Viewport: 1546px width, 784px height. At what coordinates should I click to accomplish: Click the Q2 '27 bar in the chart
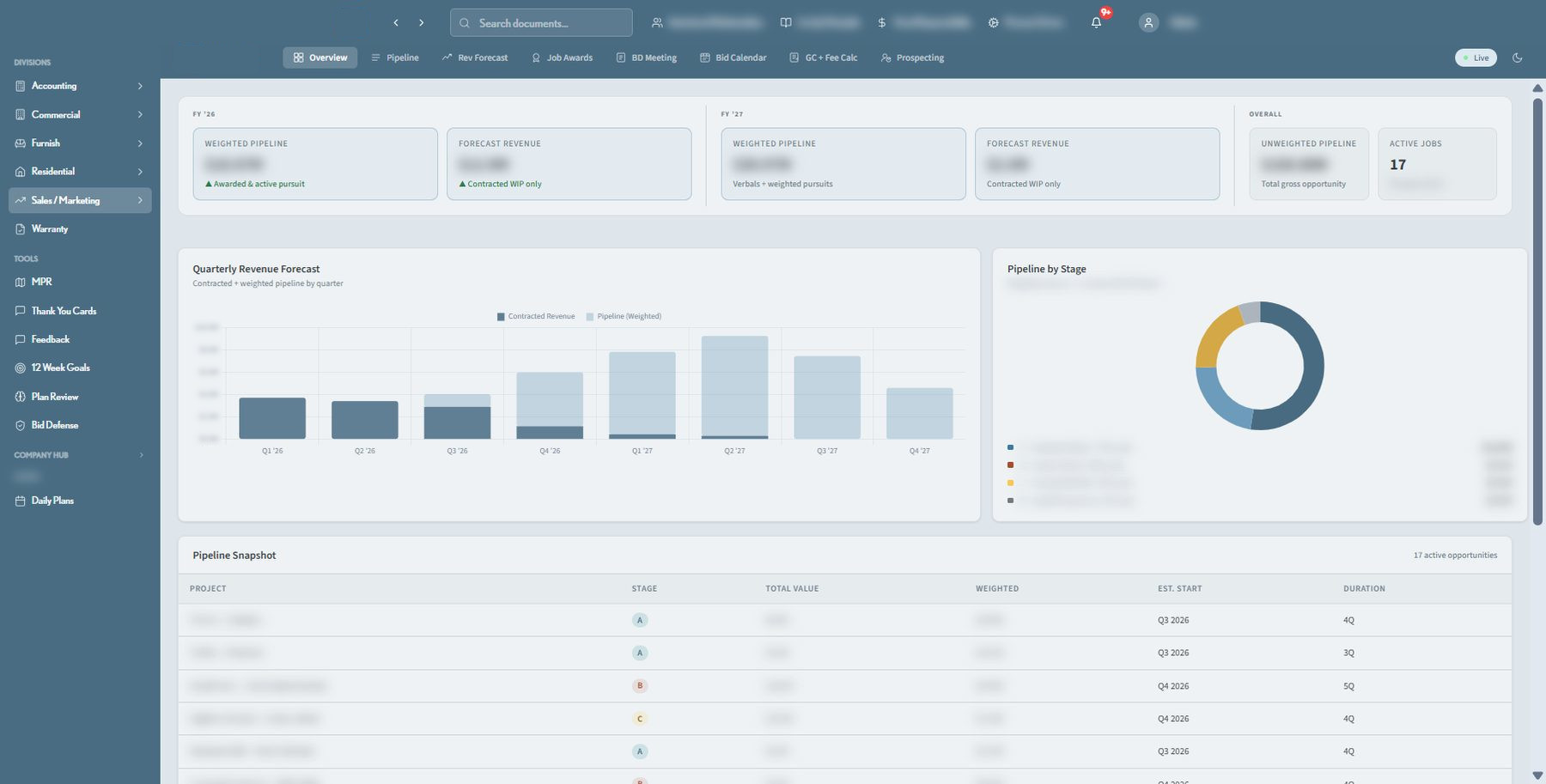click(x=734, y=387)
